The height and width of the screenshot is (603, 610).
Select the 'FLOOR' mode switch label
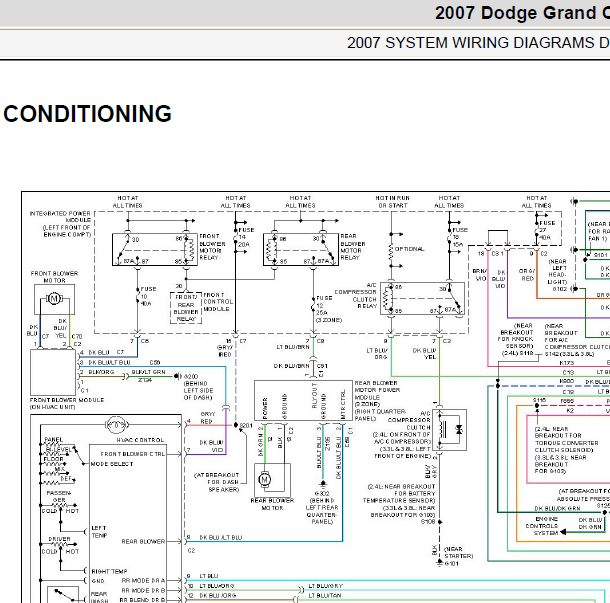pos(53,459)
